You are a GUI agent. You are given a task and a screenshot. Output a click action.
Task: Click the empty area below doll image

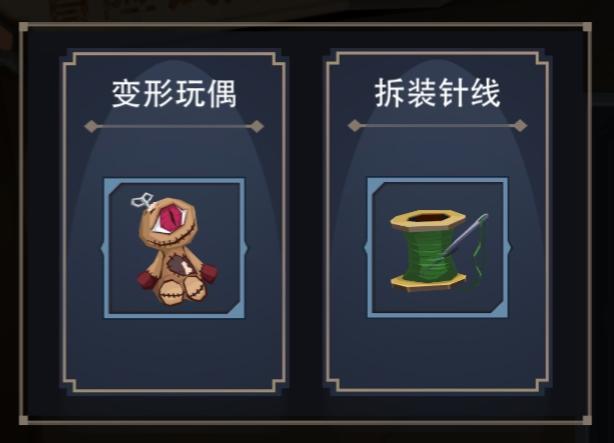(174, 351)
